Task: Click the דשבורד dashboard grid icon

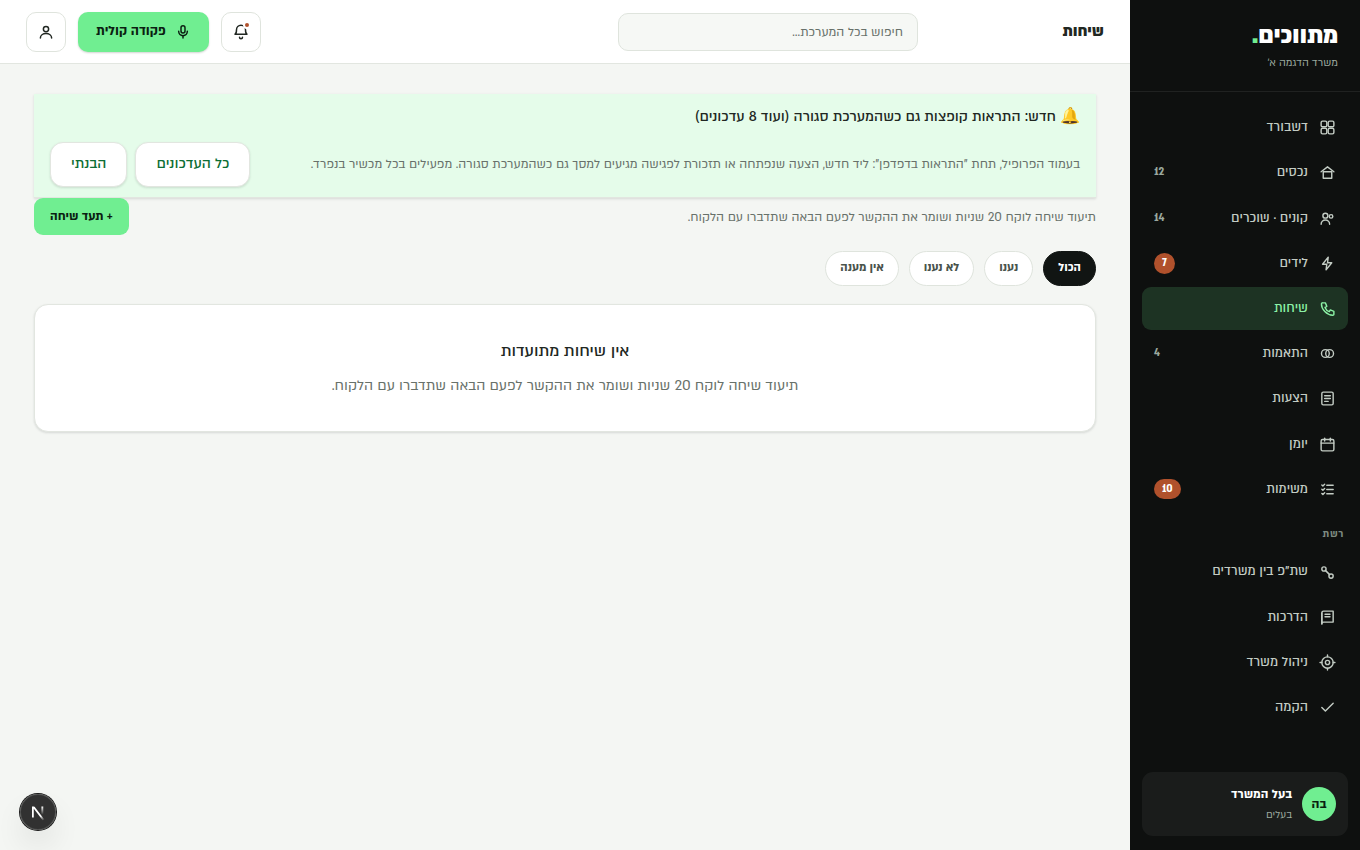Action: (1327, 127)
